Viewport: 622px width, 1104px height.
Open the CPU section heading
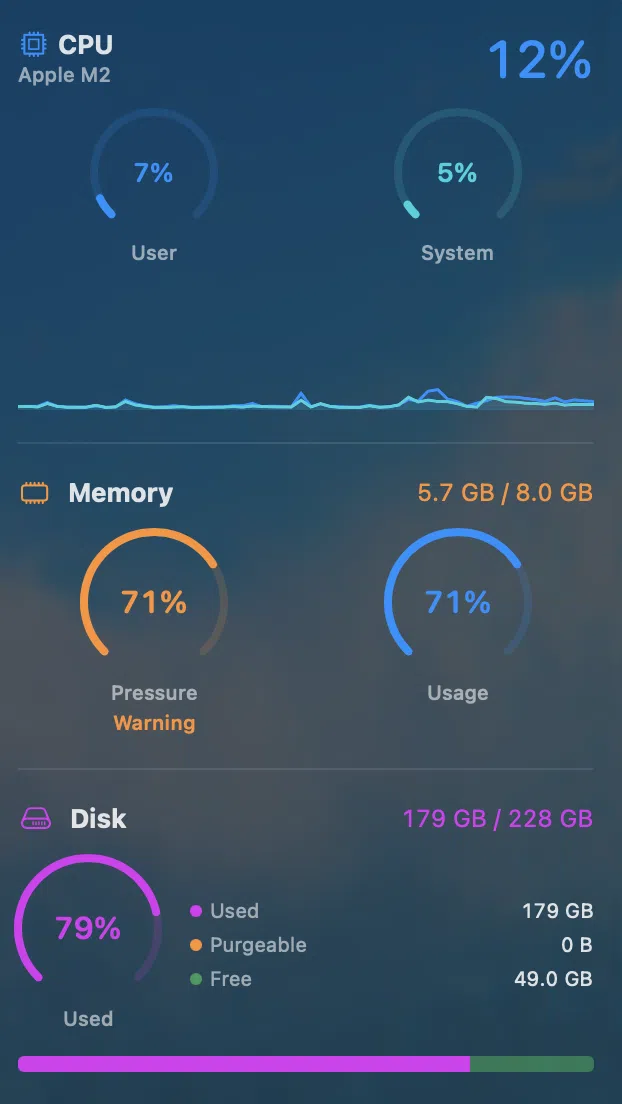point(85,45)
